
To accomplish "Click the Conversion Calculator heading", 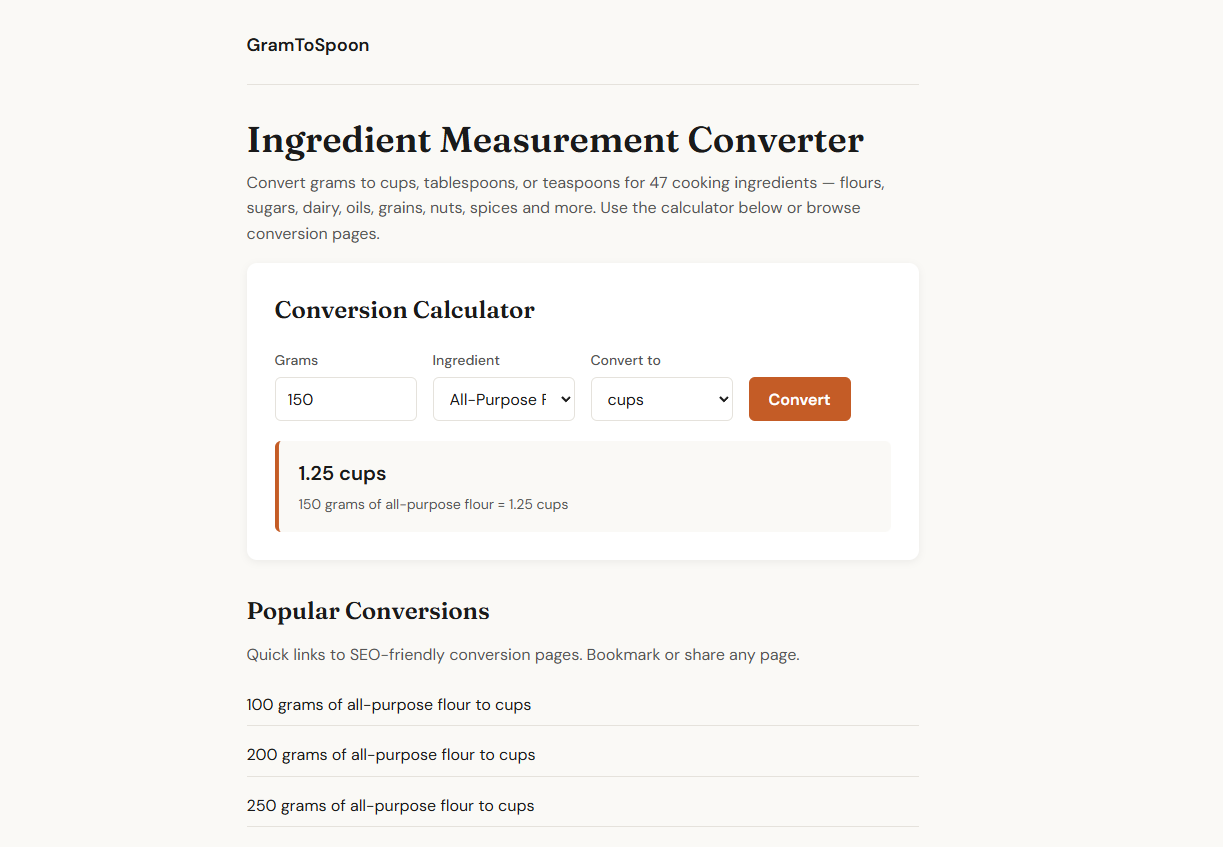I will (404, 310).
